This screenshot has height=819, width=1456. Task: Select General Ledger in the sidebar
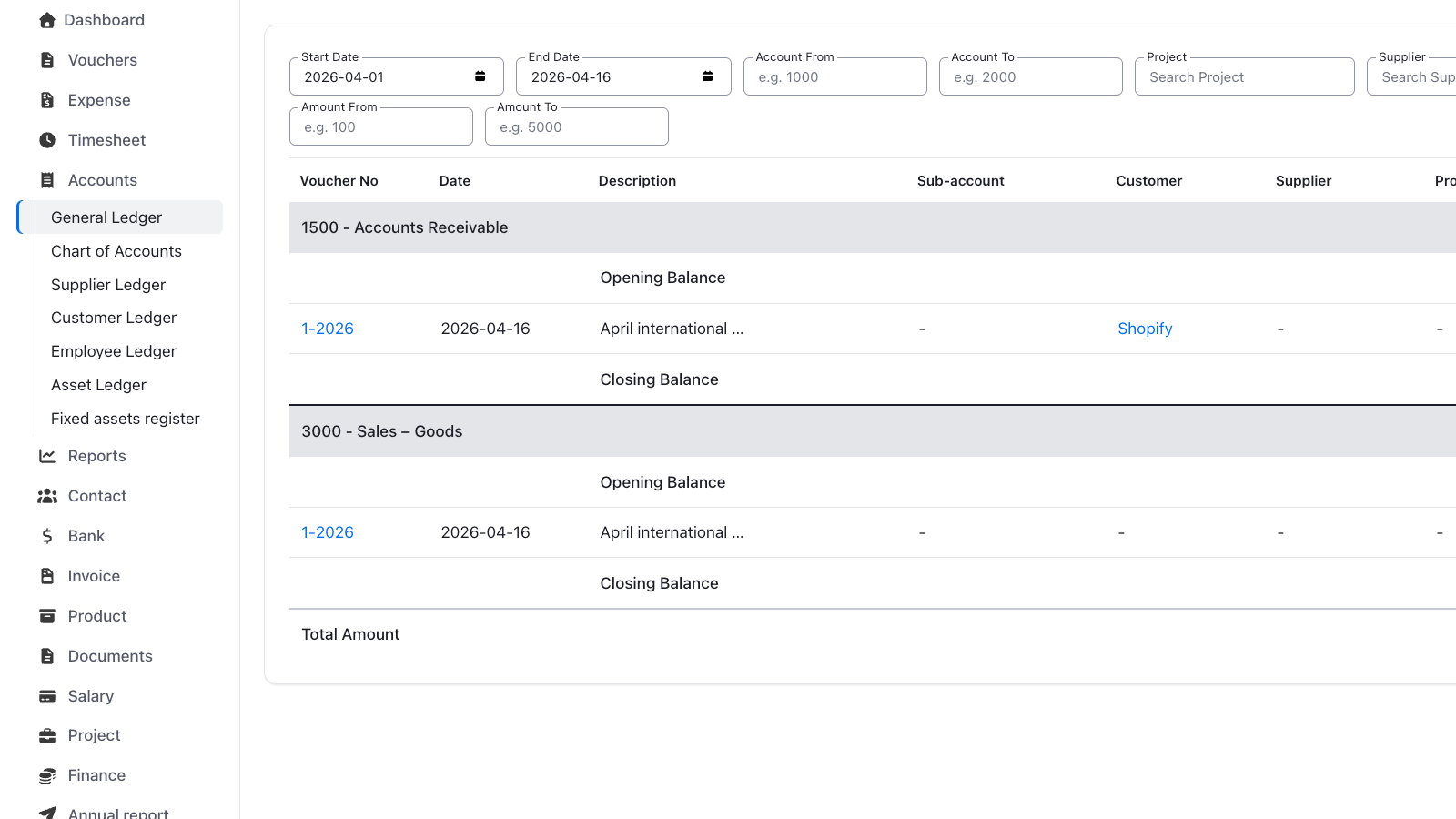click(x=120, y=217)
